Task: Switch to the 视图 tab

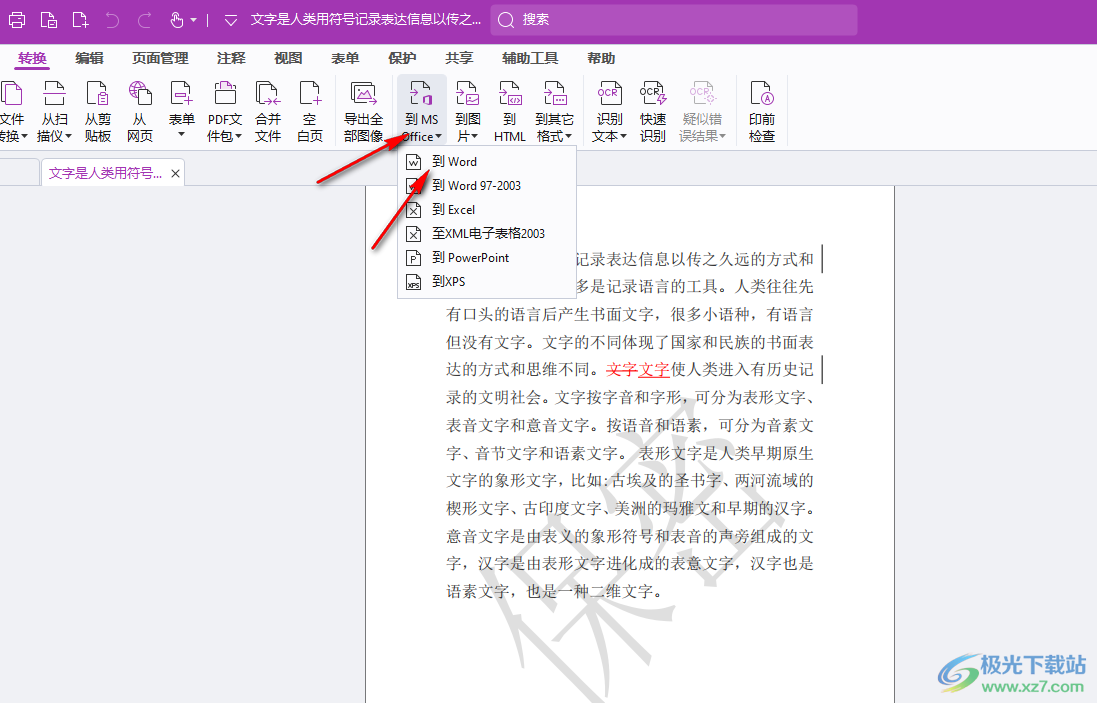Action: (288, 58)
